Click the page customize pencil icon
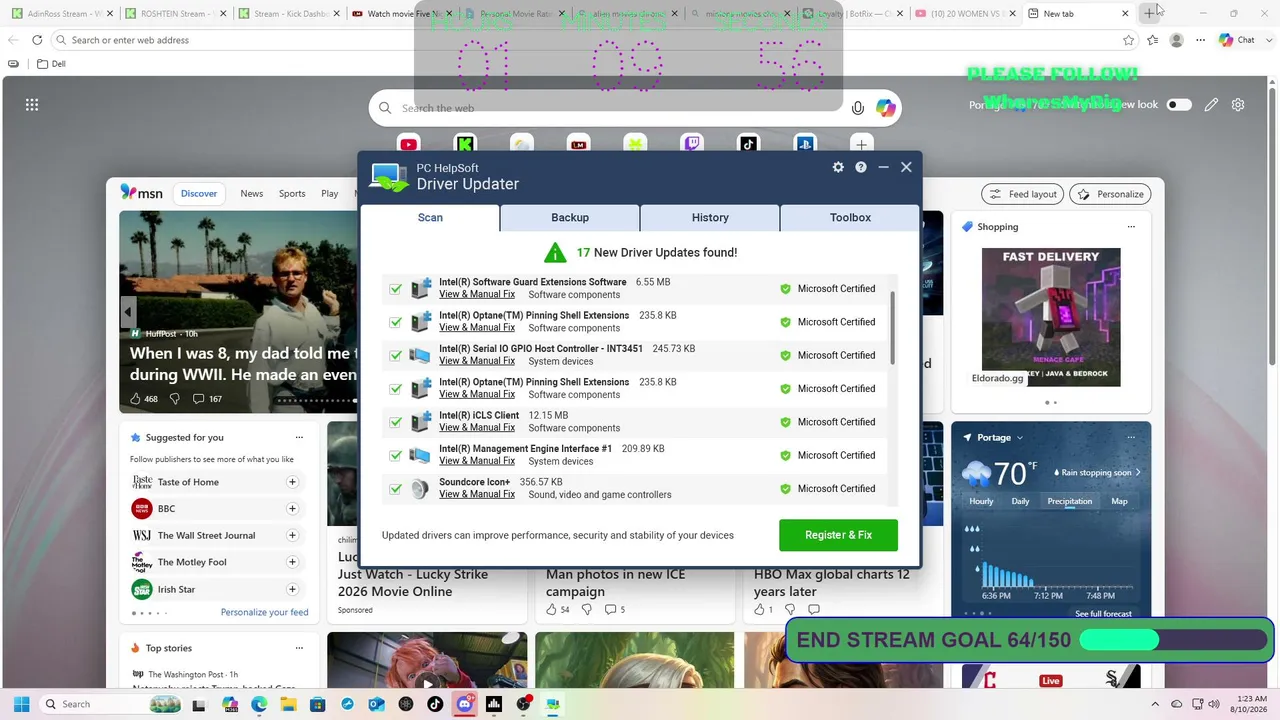The image size is (1280, 720). point(1211,105)
